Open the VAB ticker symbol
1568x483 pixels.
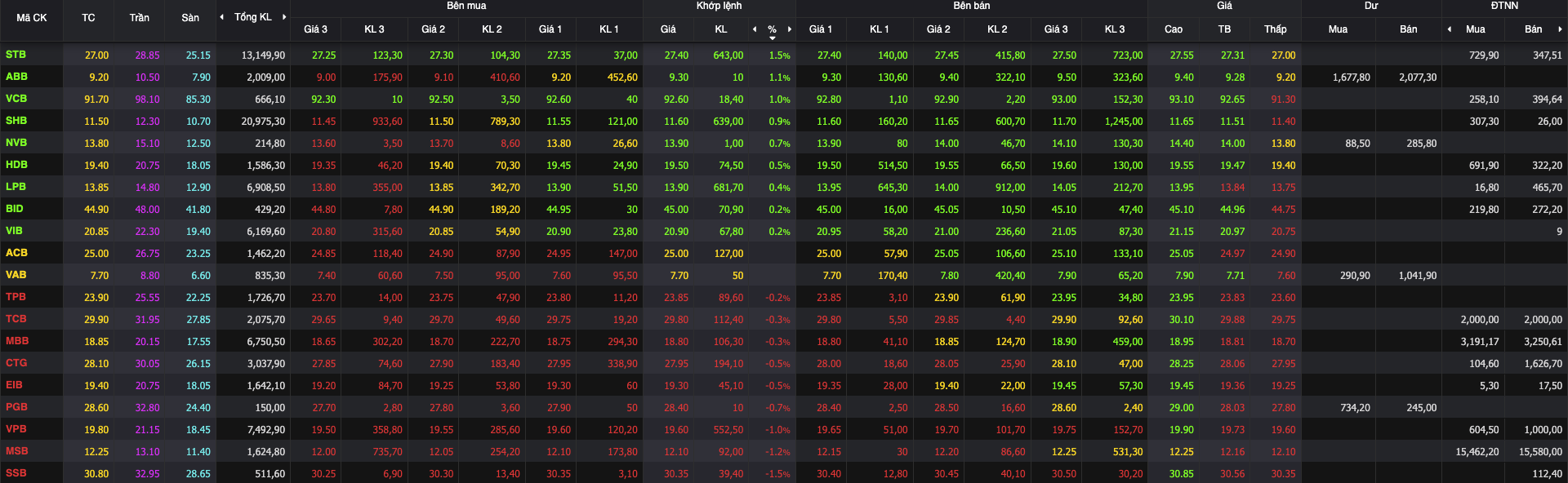pyautogui.click(x=16, y=275)
